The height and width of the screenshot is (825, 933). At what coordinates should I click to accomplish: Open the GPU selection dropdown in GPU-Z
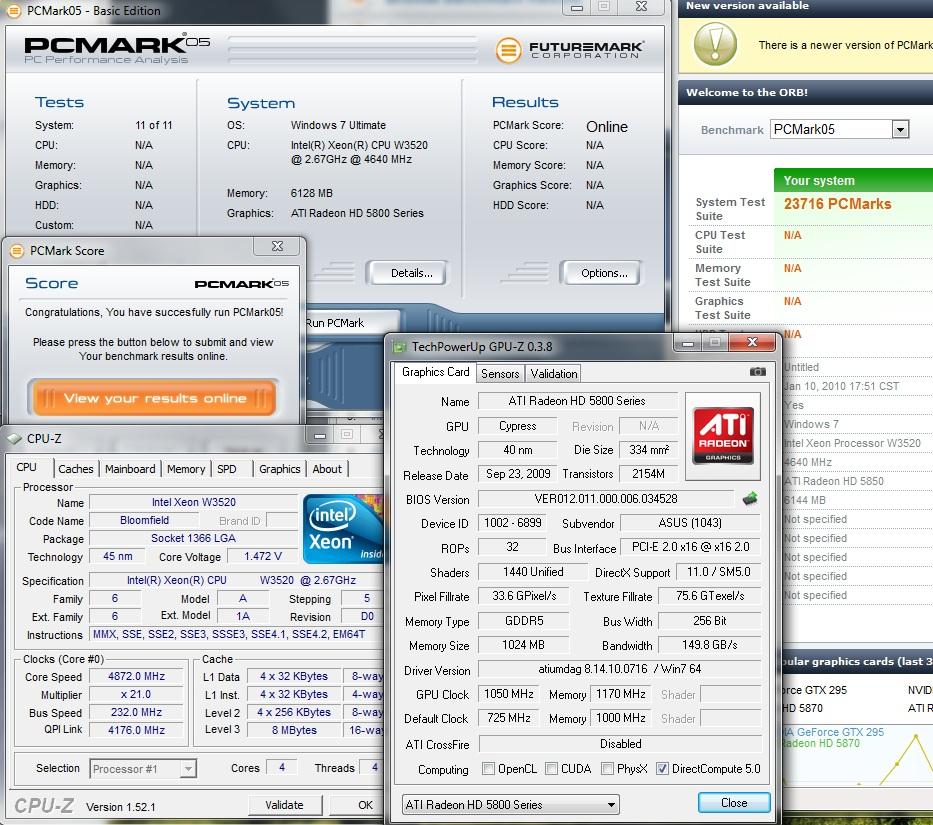coord(511,805)
